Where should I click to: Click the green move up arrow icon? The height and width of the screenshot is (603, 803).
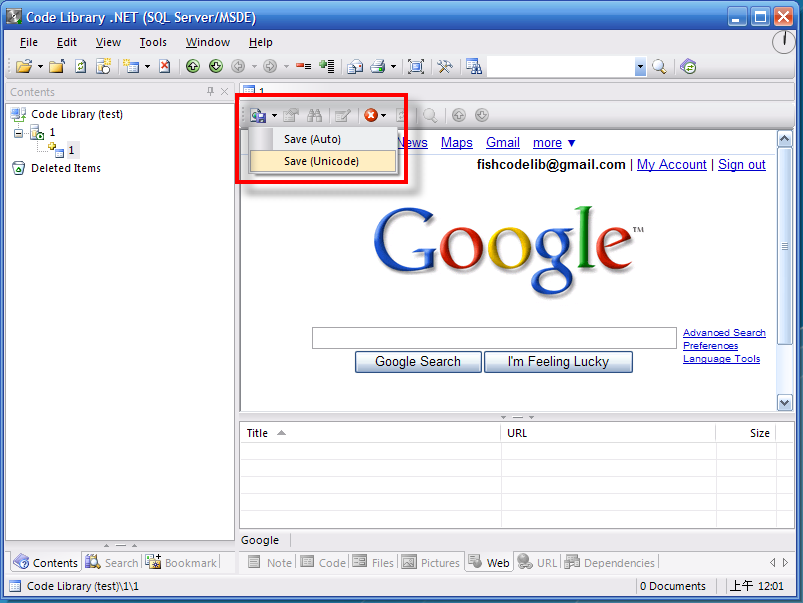click(193, 67)
